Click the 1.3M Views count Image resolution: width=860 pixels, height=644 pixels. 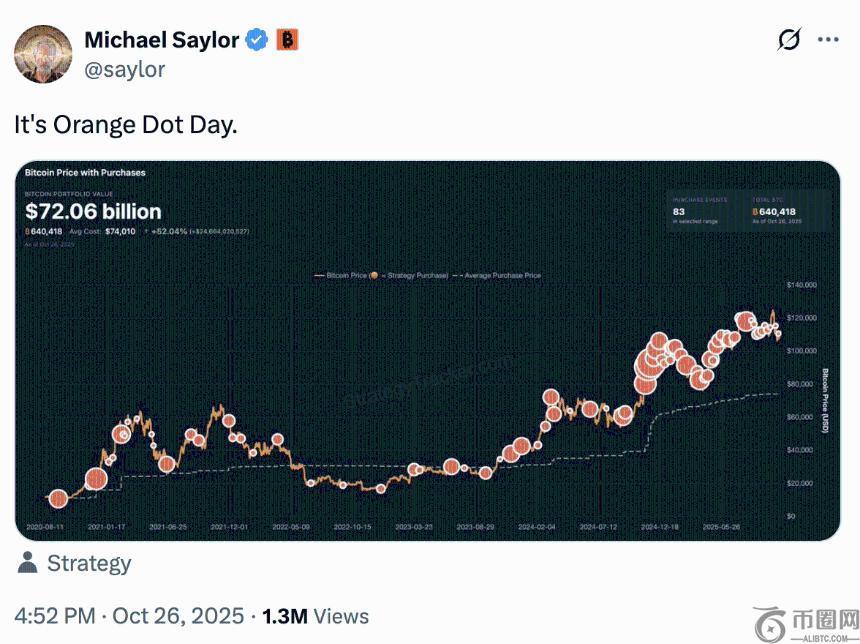(x=315, y=617)
